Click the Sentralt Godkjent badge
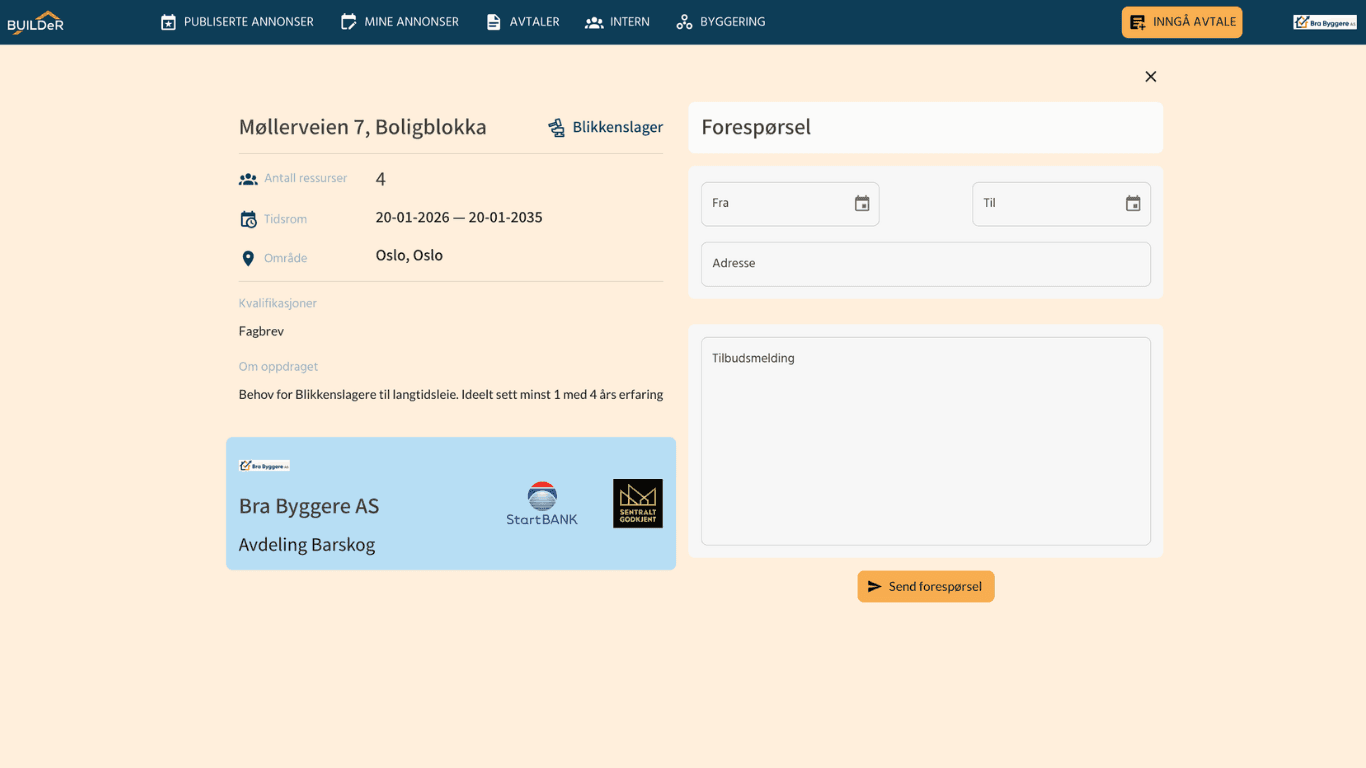 638,504
